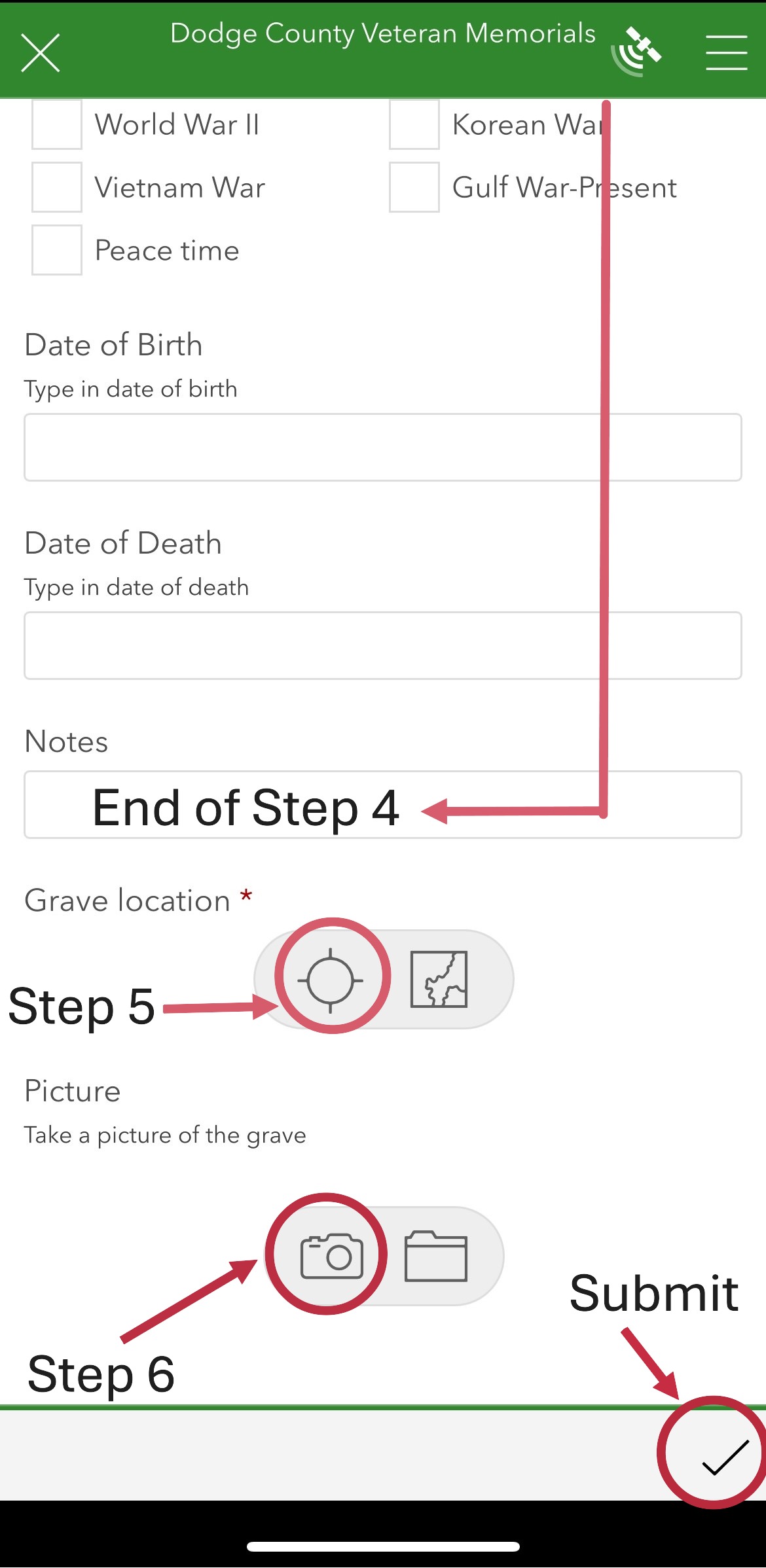
Task: Open map to pick grave location
Action: tap(439, 980)
